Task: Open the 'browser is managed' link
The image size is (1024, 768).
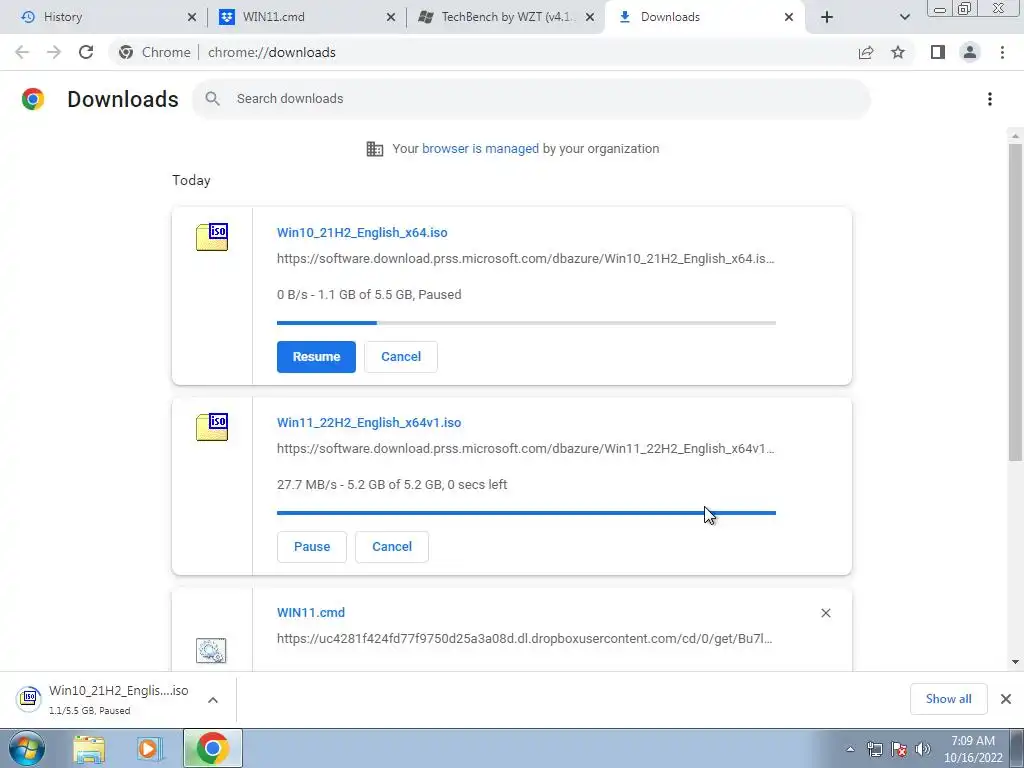Action: (x=480, y=149)
